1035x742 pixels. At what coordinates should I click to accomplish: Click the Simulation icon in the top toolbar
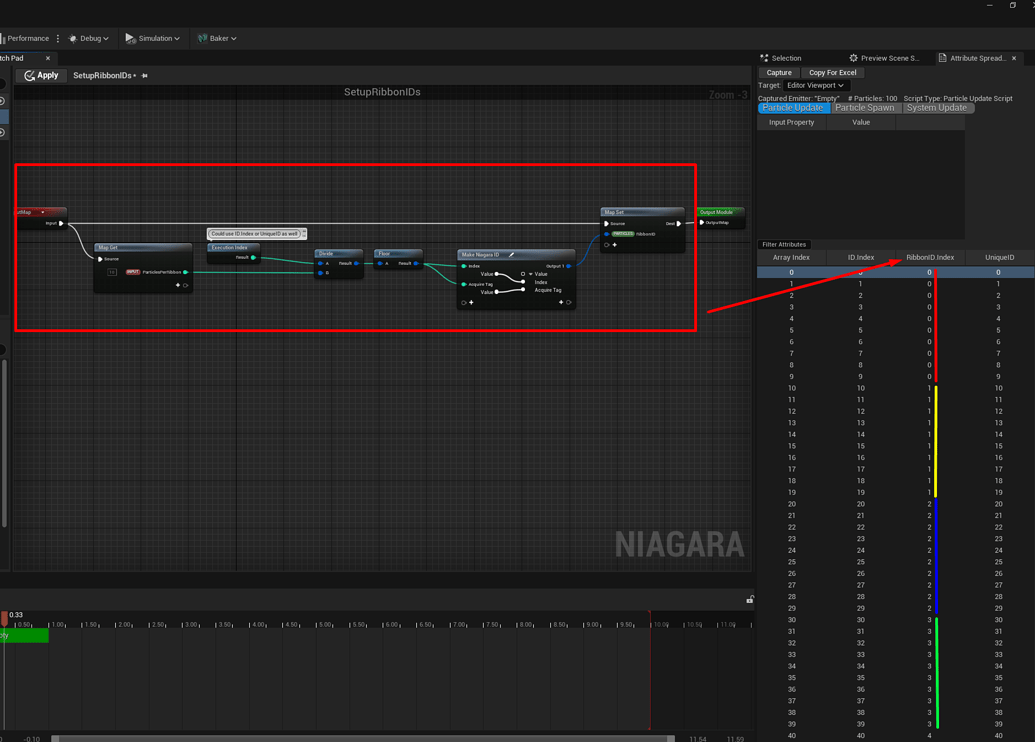(x=129, y=38)
